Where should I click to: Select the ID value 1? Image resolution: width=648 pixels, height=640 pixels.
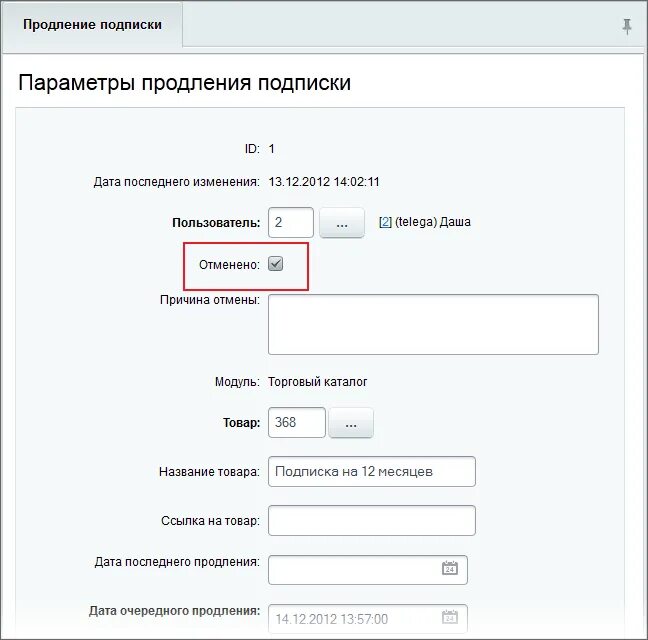[272, 149]
